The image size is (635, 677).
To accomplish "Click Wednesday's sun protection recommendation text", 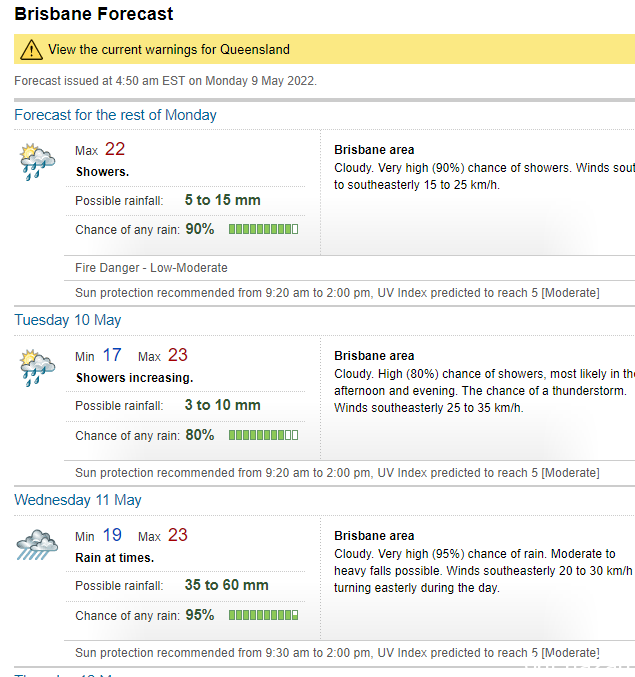I will 337,653.
